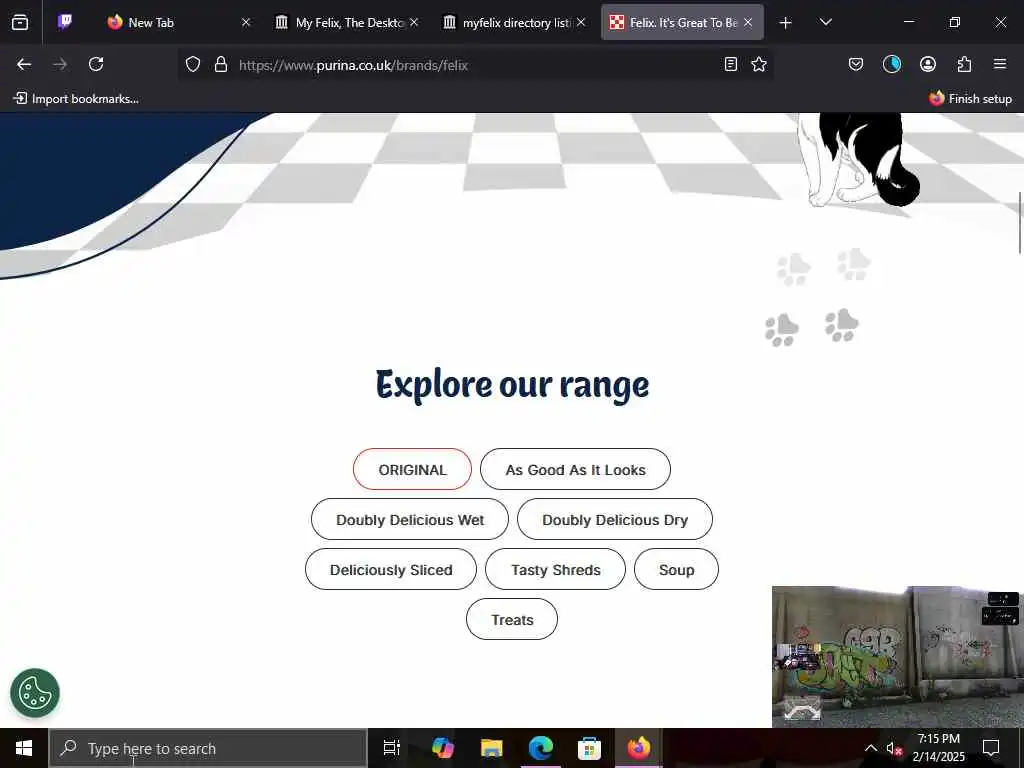Screen dimensions: 1024x768
Task: Click Firefox icon on taskbar
Action: [x=638, y=748]
